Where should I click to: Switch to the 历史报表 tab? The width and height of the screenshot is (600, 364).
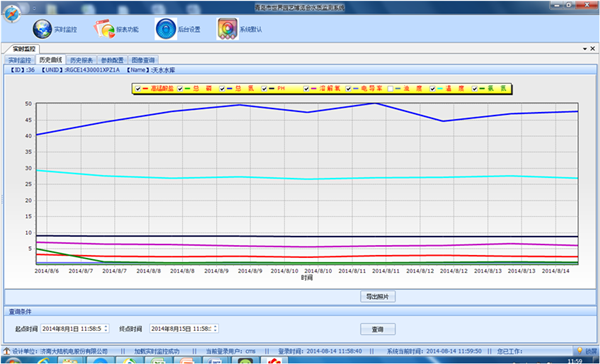click(82, 60)
